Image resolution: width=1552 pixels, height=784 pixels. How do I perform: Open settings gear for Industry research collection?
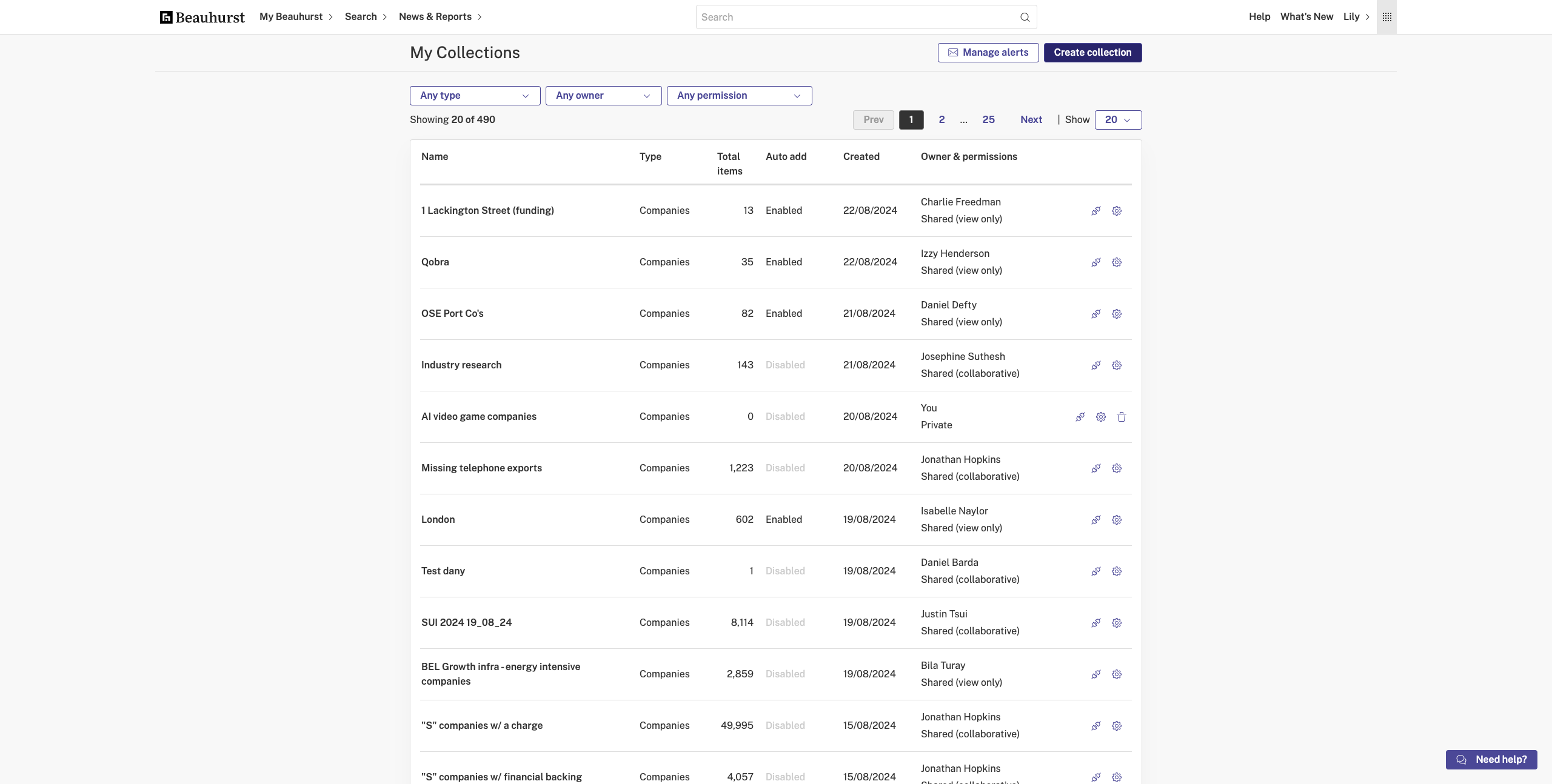tap(1116, 365)
